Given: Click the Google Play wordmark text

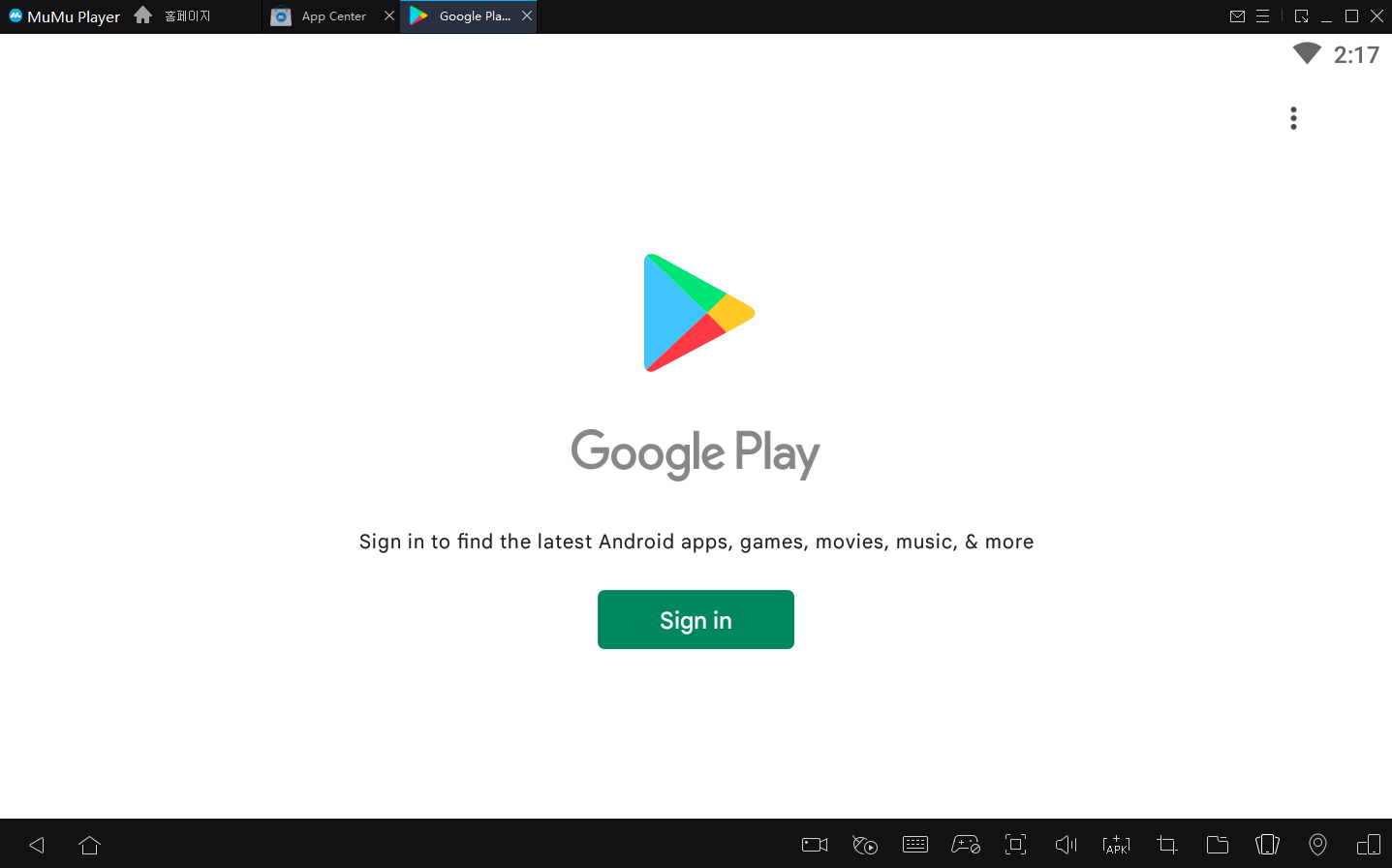Looking at the screenshot, I should coord(696,453).
